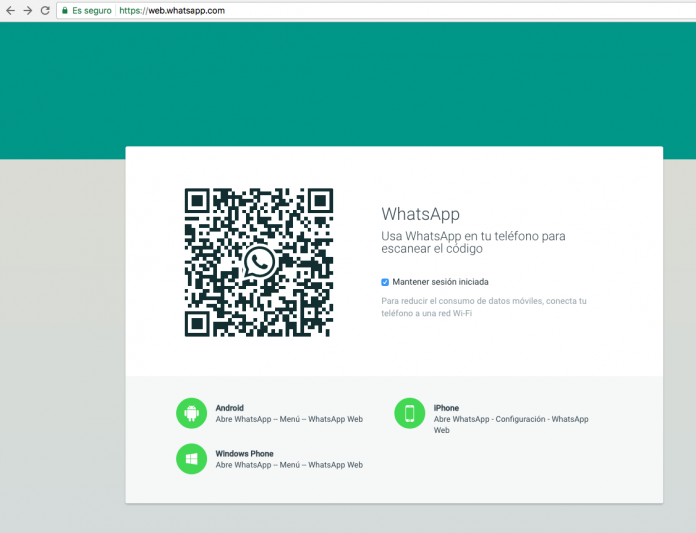Click the browser forward arrow

[27, 10]
